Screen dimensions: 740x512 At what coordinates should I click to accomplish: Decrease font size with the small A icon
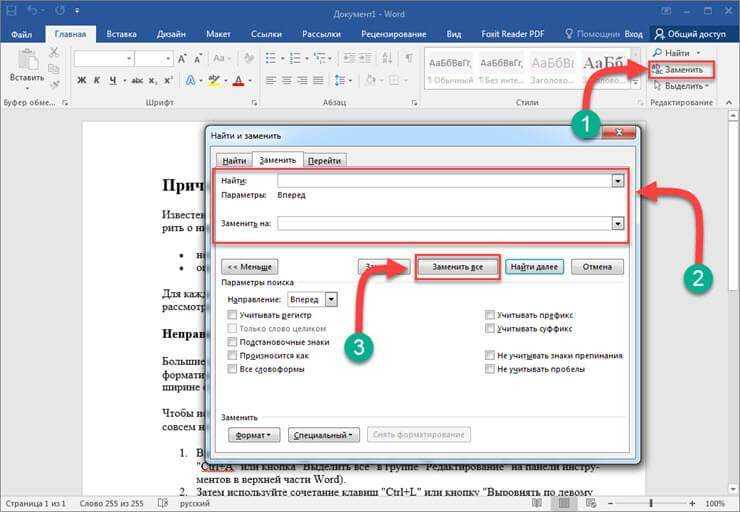198,59
